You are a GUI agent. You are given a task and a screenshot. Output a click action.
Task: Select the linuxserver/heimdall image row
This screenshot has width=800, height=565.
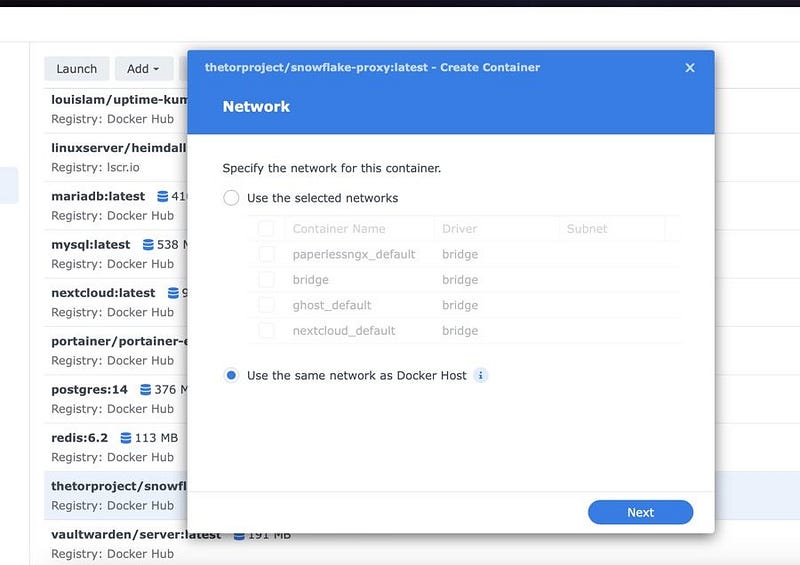tap(116, 157)
